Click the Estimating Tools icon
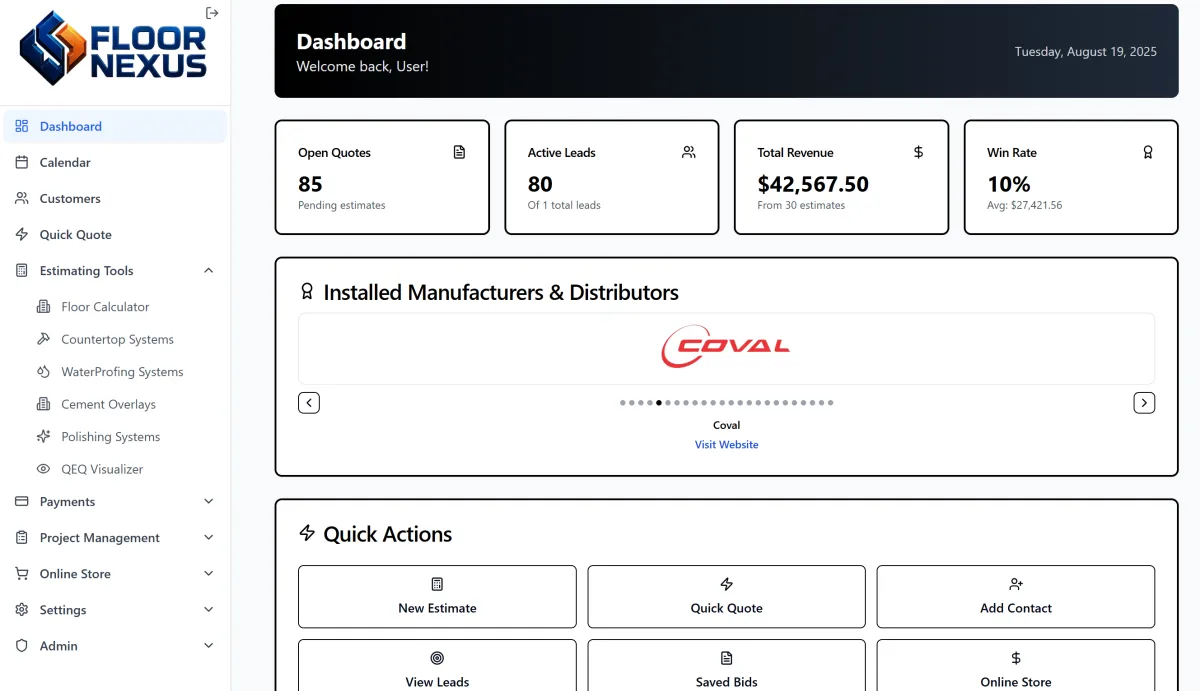The width and height of the screenshot is (1200, 691). [x=22, y=270]
